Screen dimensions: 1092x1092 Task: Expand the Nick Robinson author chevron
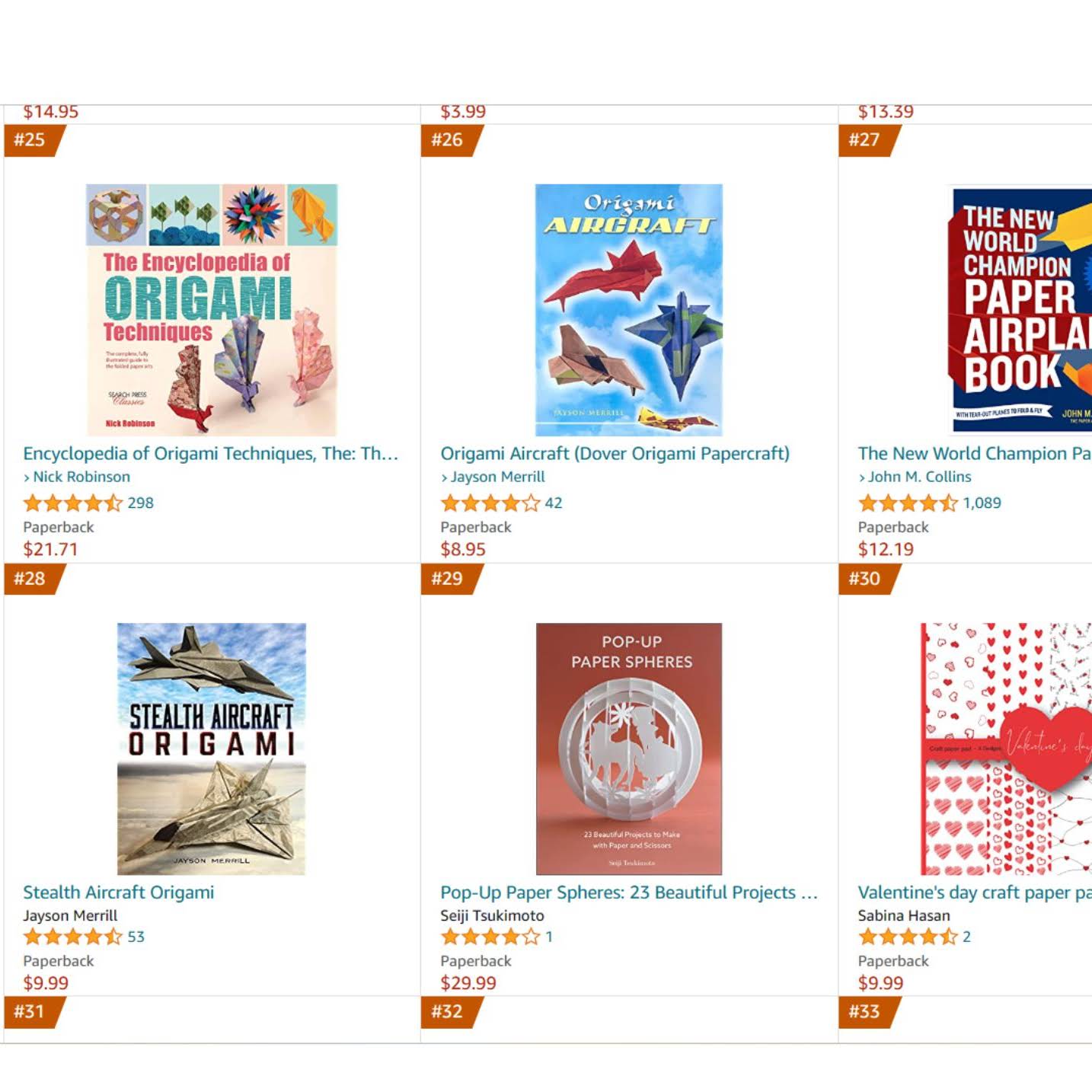[x=27, y=477]
